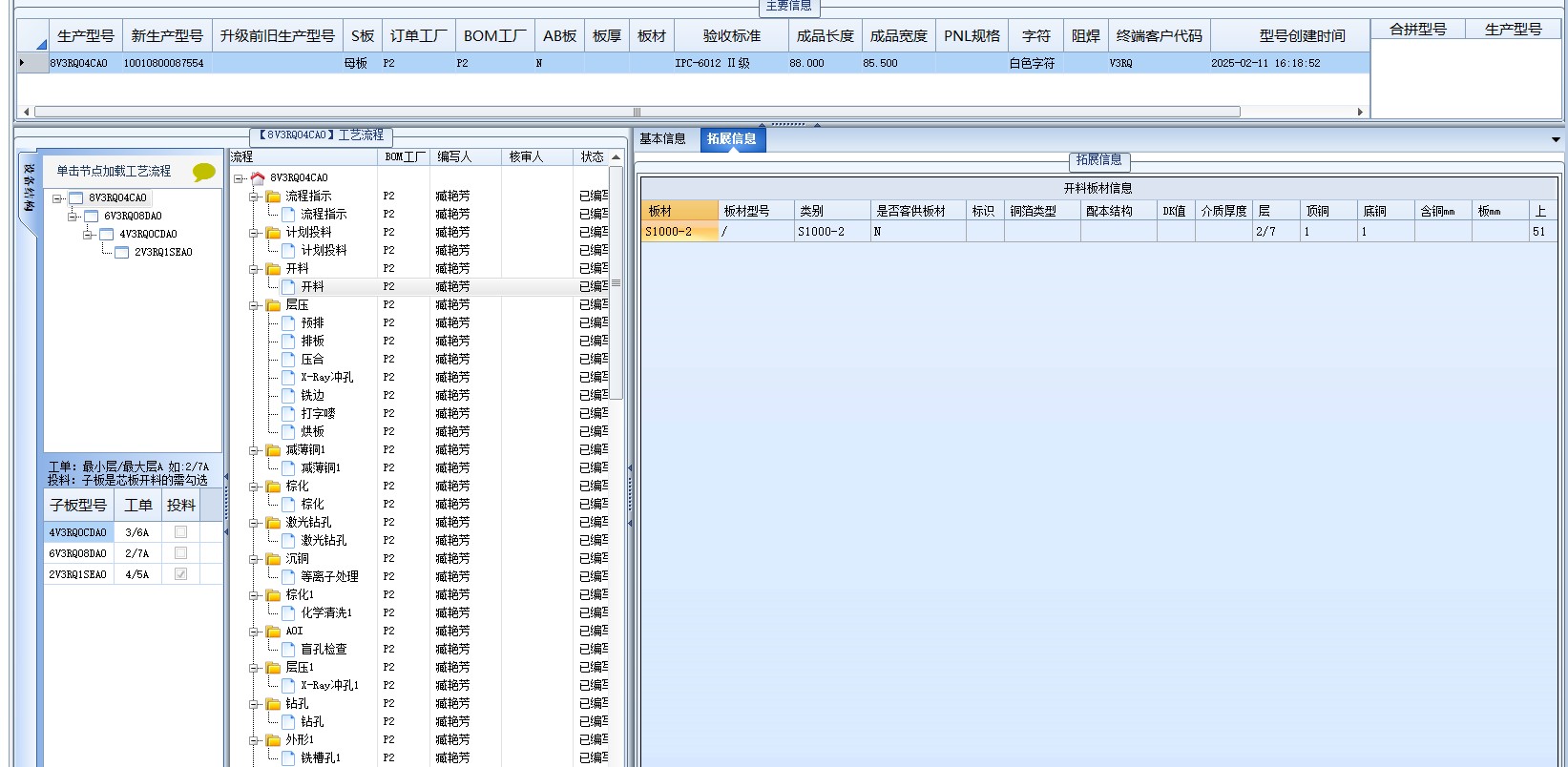
Task: Click the 铣边 document icon
Action: point(288,396)
